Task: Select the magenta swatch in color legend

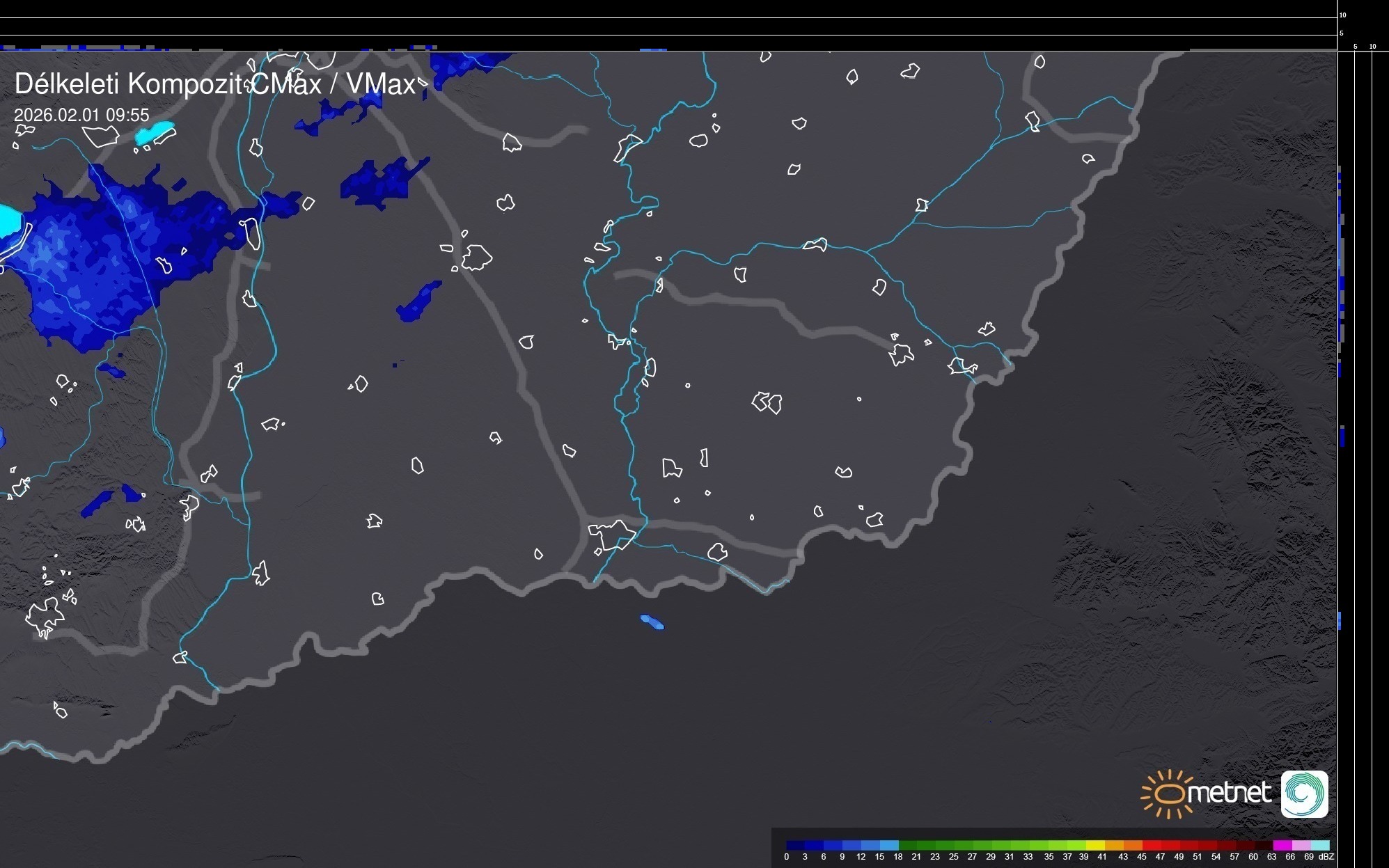Action: pos(1282,845)
